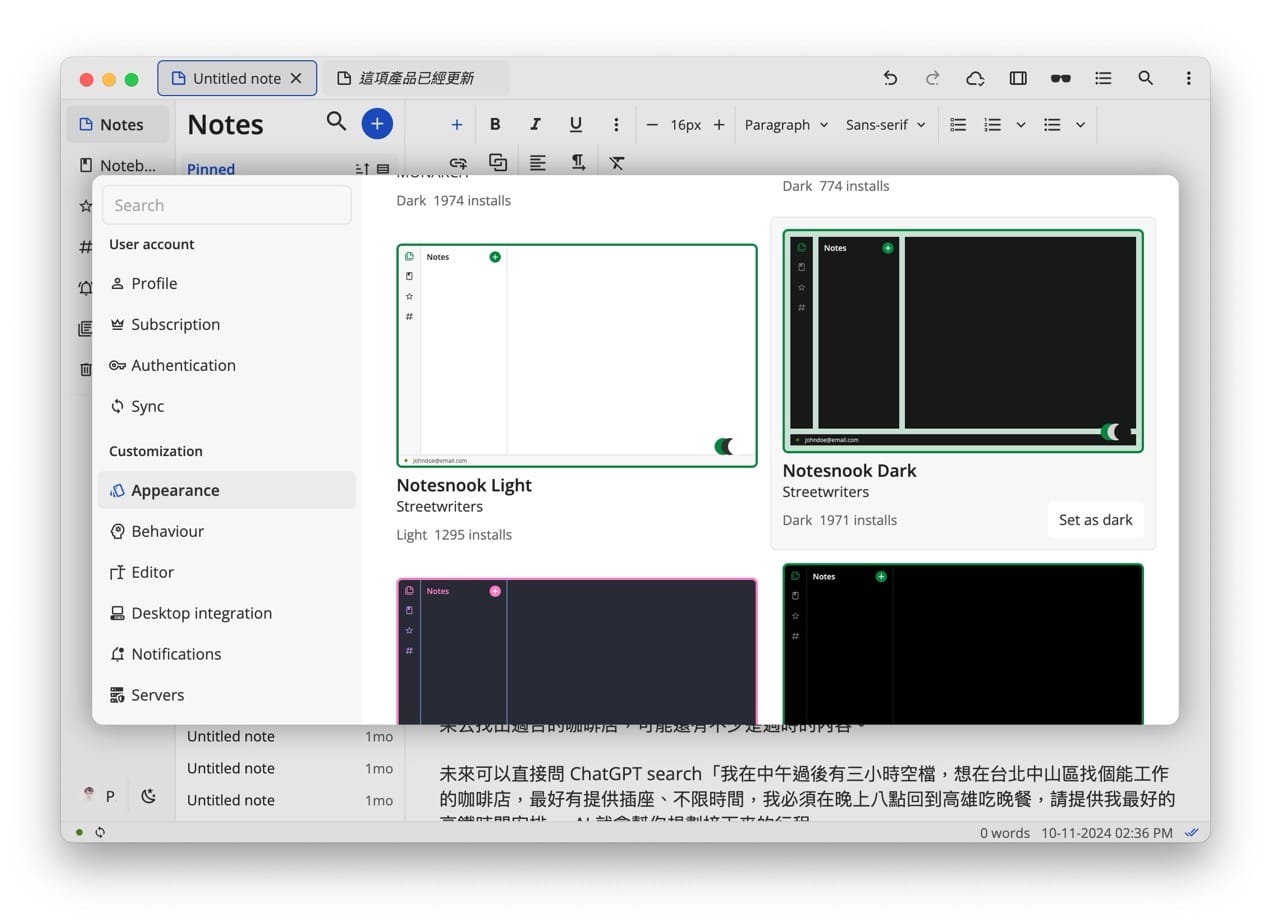Image resolution: width=1280 pixels, height=920 pixels.
Task: Open the Notebooks sidebar item
Action: [x=119, y=165]
